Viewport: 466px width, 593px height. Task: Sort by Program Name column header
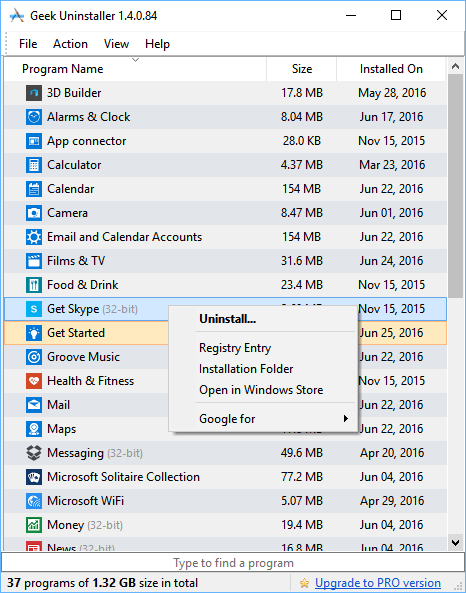[x=135, y=69]
